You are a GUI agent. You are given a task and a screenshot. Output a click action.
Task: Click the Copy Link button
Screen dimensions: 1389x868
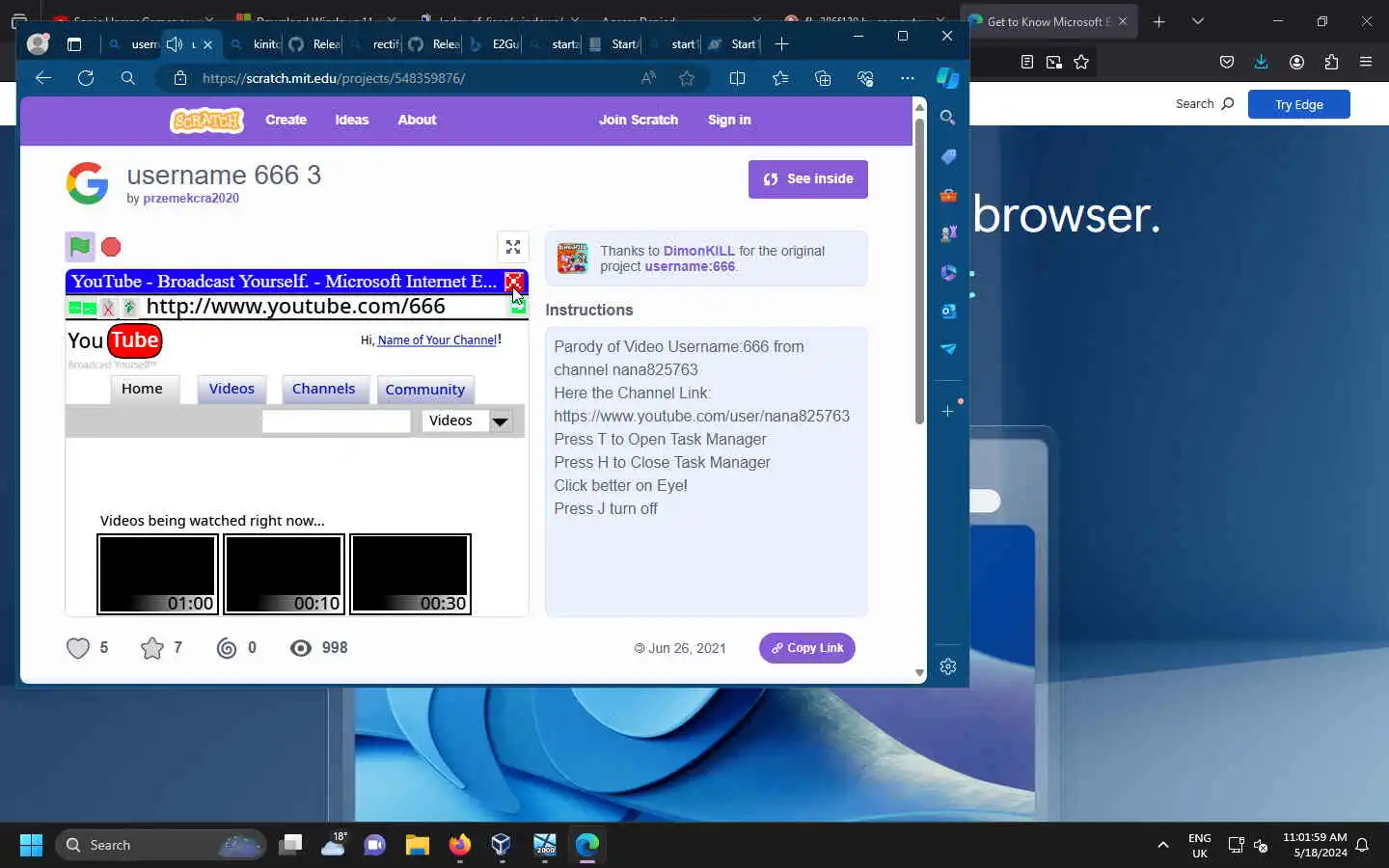(807, 648)
